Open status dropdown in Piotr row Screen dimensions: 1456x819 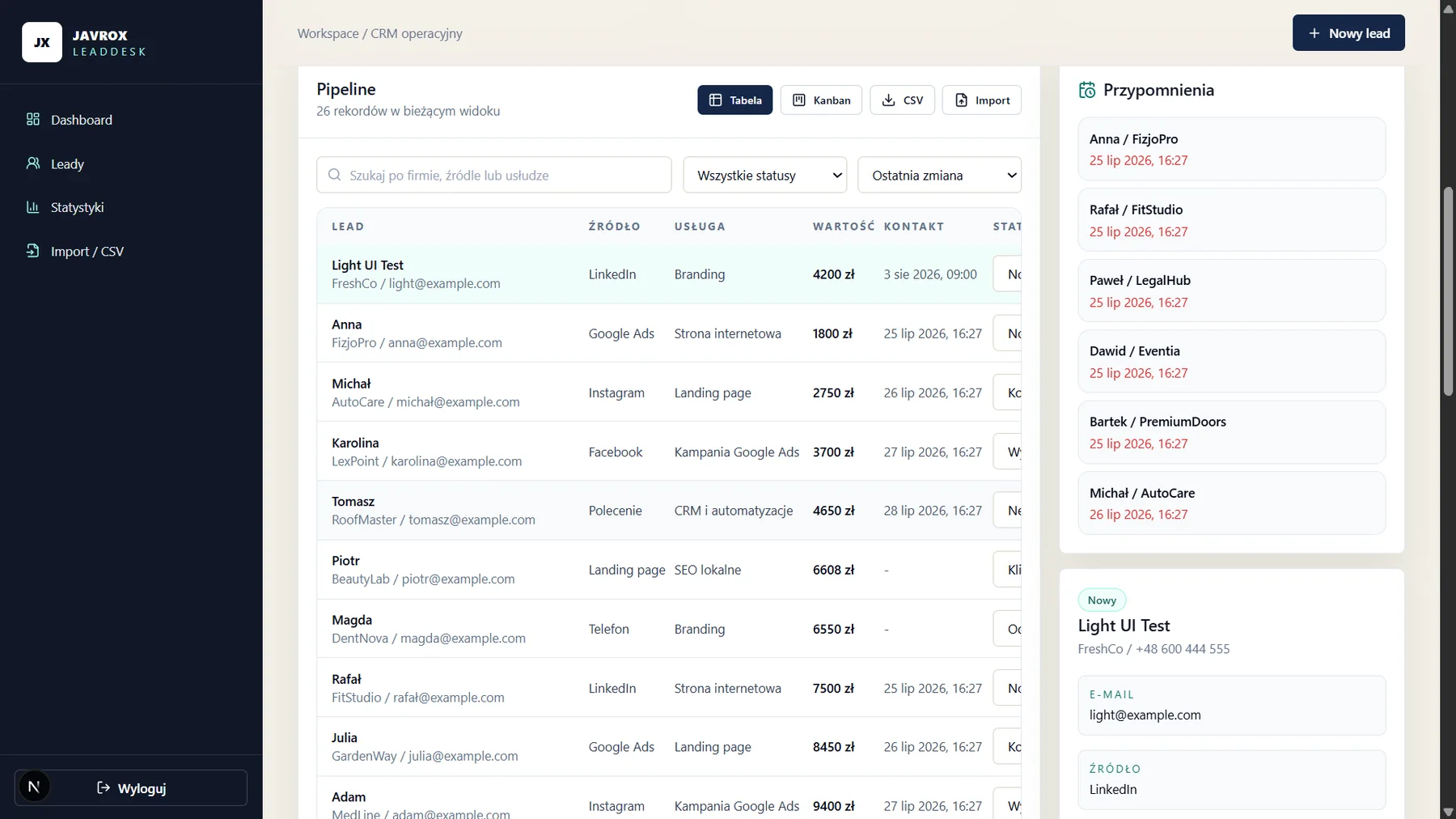point(1007,570)
